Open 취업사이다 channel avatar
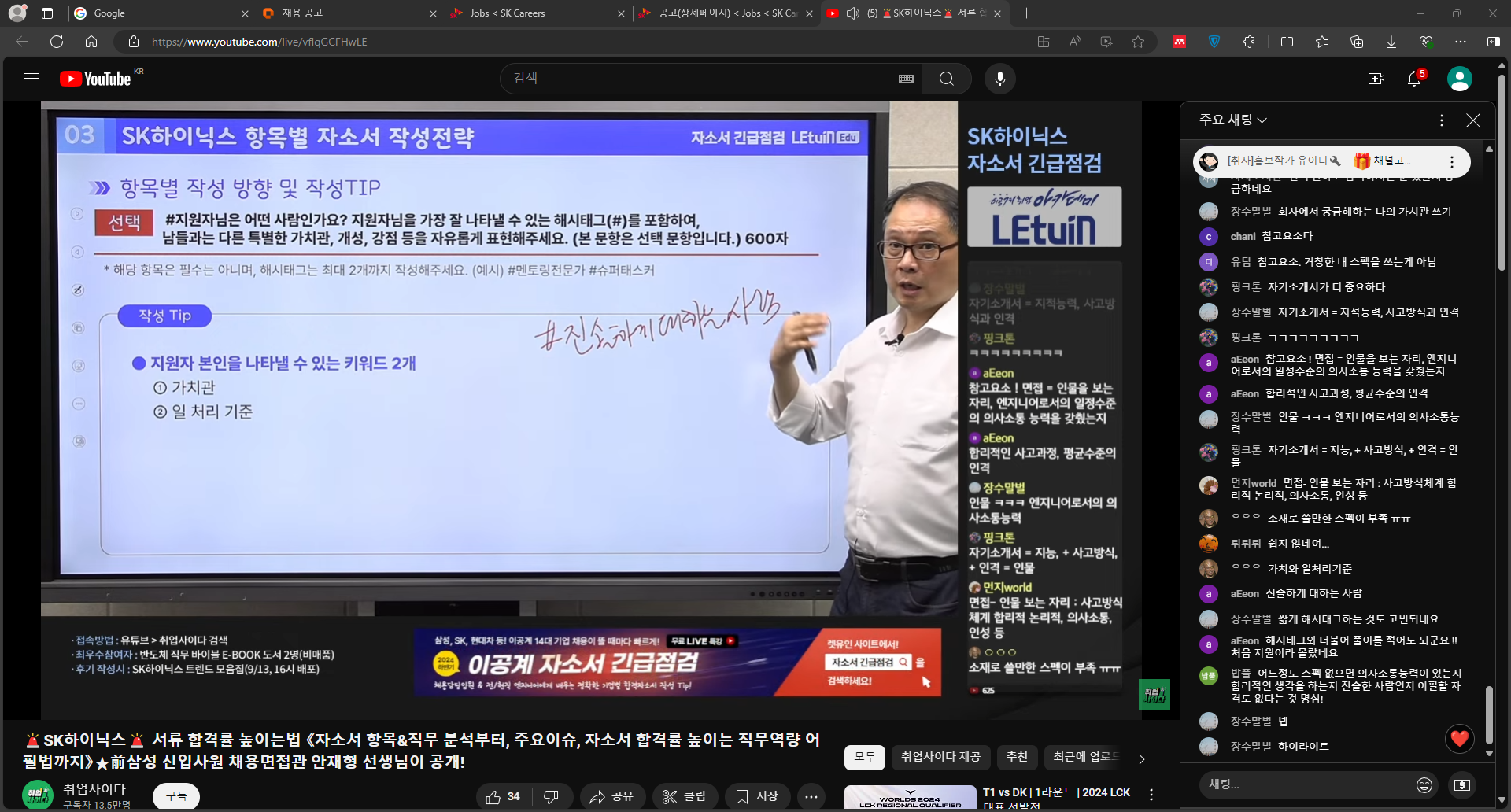This screenshot has height=812, width=1511. coord(38,795)
